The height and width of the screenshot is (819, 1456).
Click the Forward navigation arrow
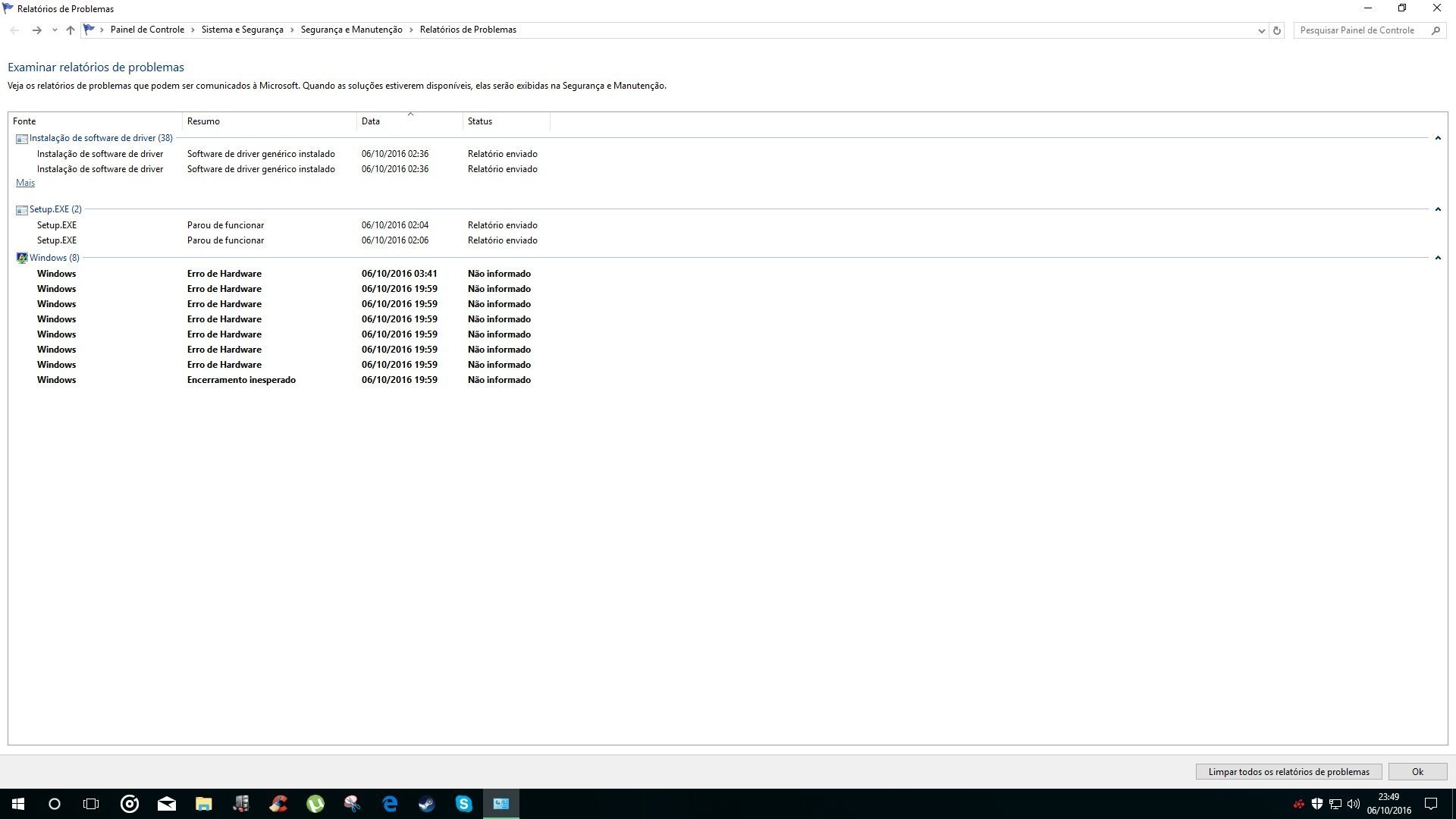click(36, 30)
